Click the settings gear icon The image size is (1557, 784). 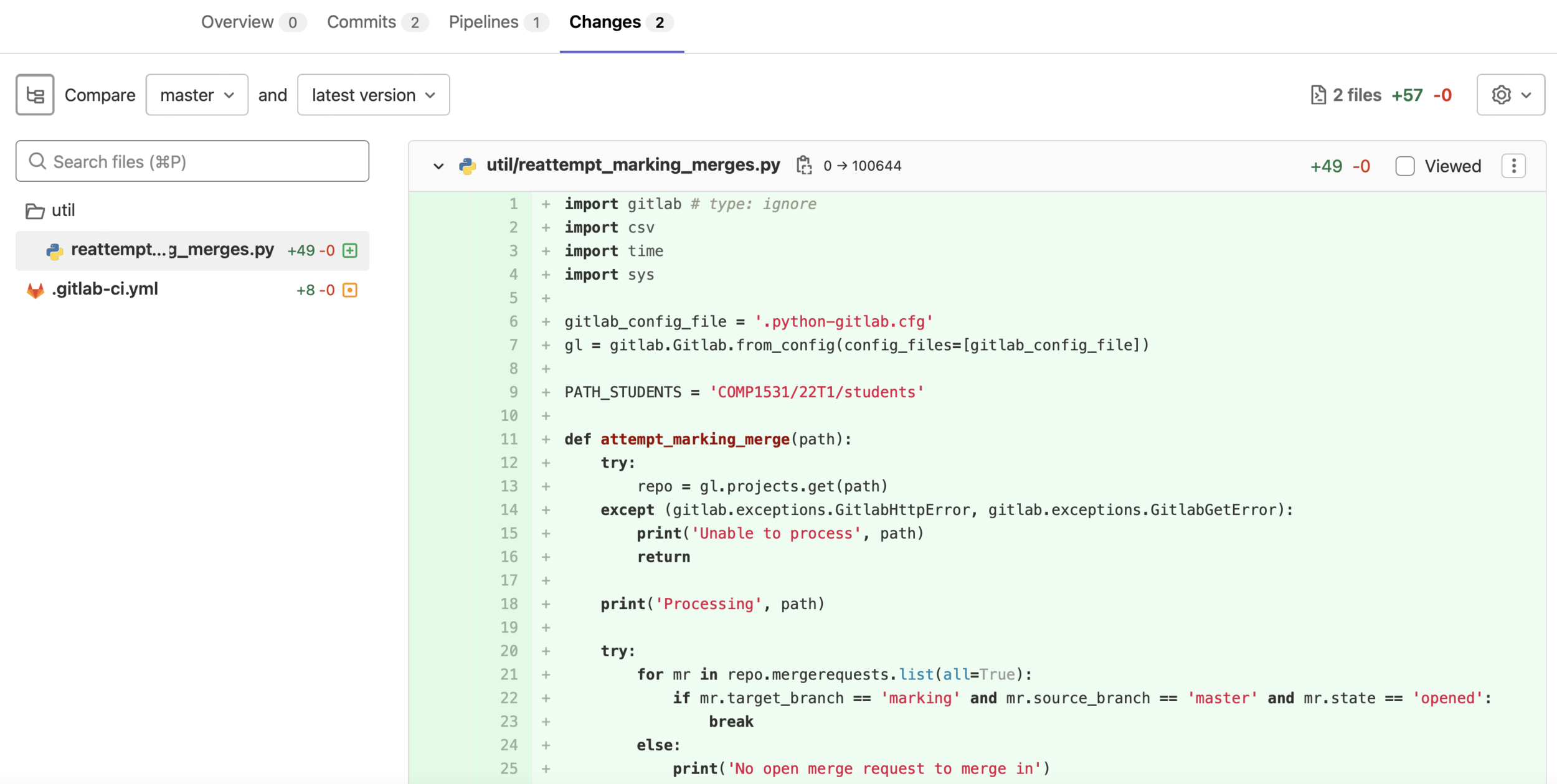[1501, 95]
